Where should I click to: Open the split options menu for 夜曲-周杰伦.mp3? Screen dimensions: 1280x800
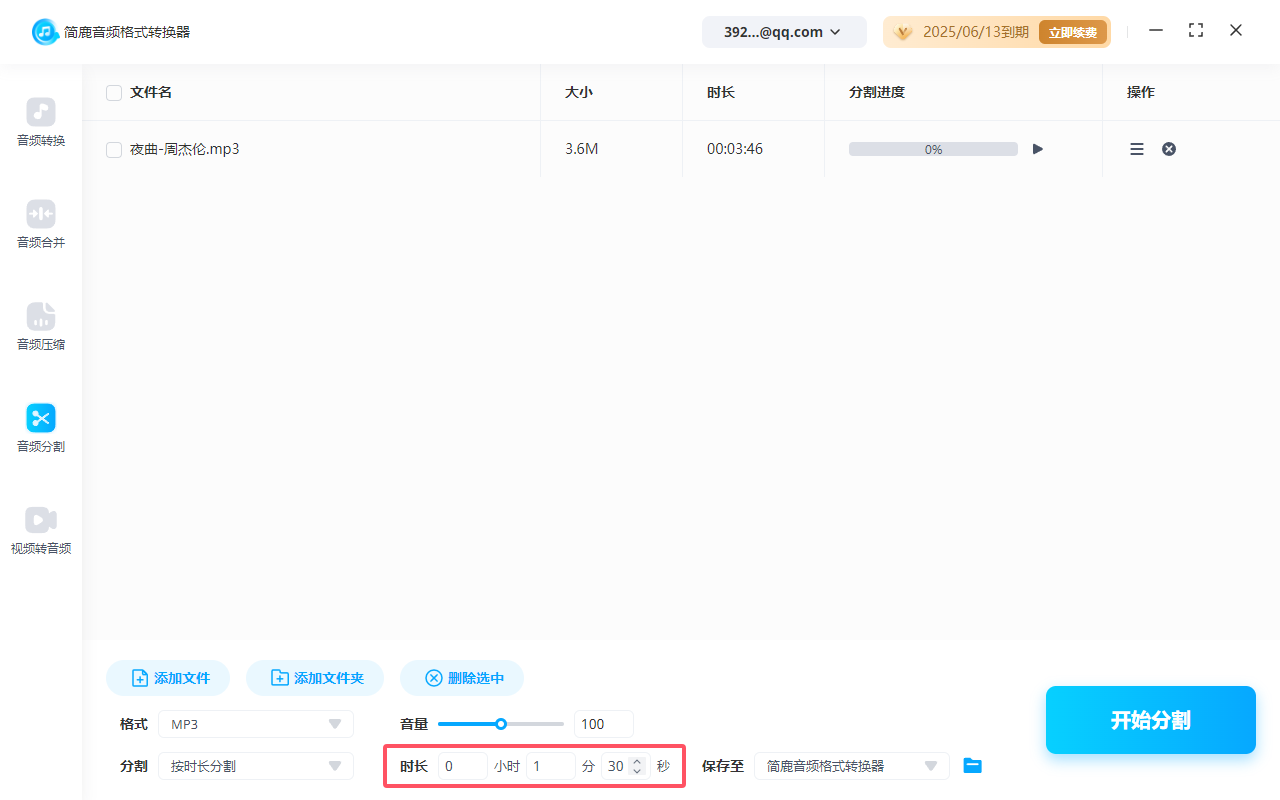pos(1137,148)
